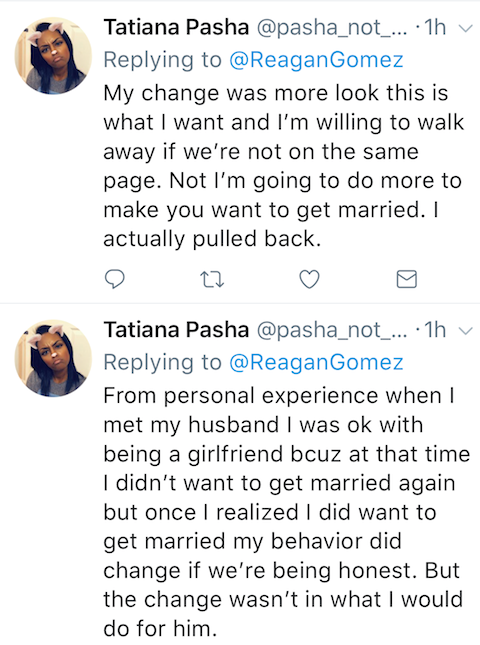Open Tatiana Pasha's avatar on second tweet
480x645 pixels.
click(53, 358)
